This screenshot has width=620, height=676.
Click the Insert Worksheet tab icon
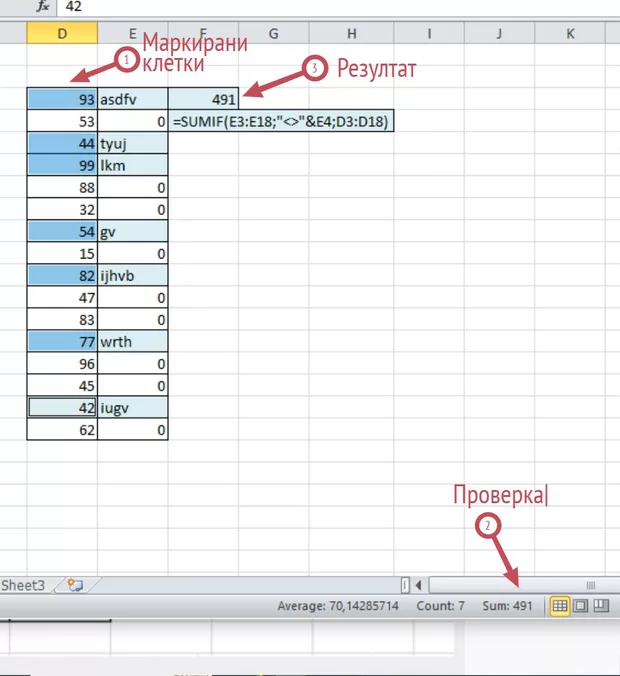pyautogui.click(x=75, y=585)
